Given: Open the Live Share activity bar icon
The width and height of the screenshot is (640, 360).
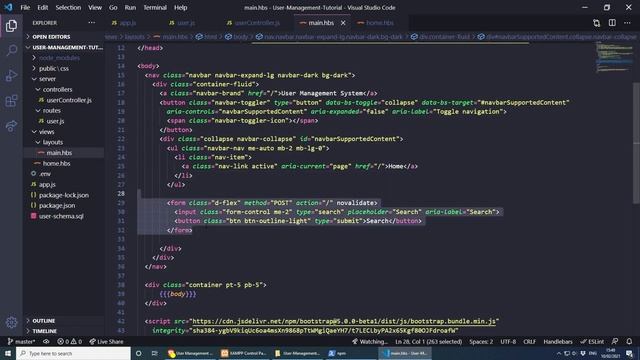Looking at the screenshot, I should click(x=11, y=126).
